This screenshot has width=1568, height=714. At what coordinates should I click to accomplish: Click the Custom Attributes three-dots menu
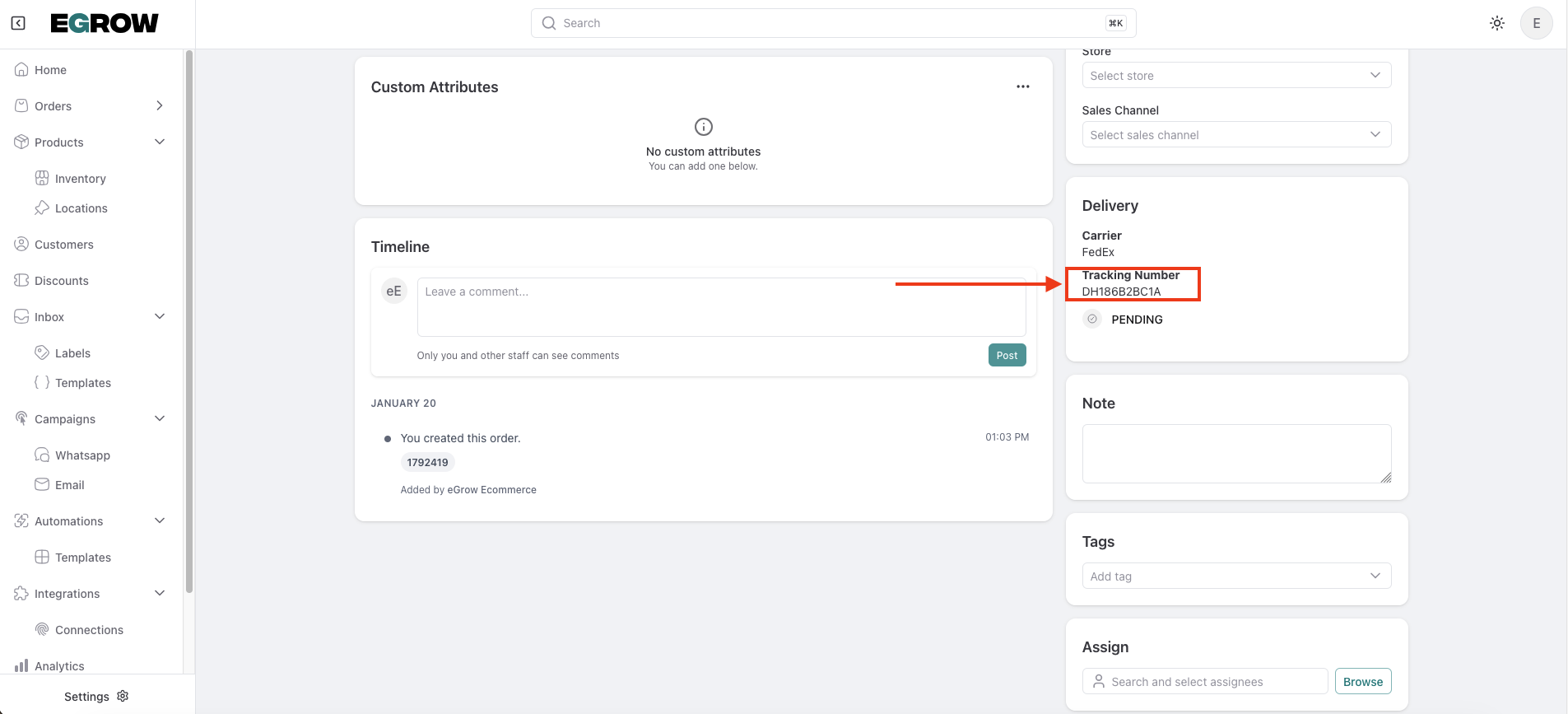pos(1022,86)
